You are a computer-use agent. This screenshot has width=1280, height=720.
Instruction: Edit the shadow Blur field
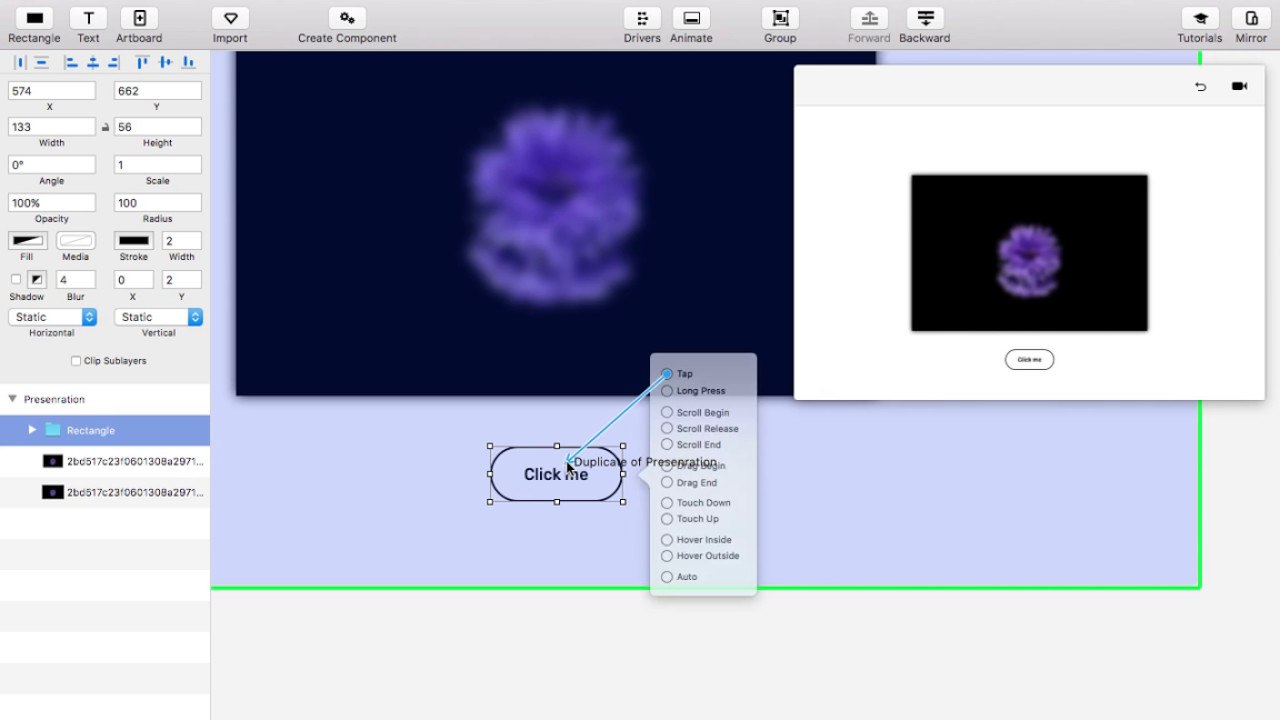[76, 280]
